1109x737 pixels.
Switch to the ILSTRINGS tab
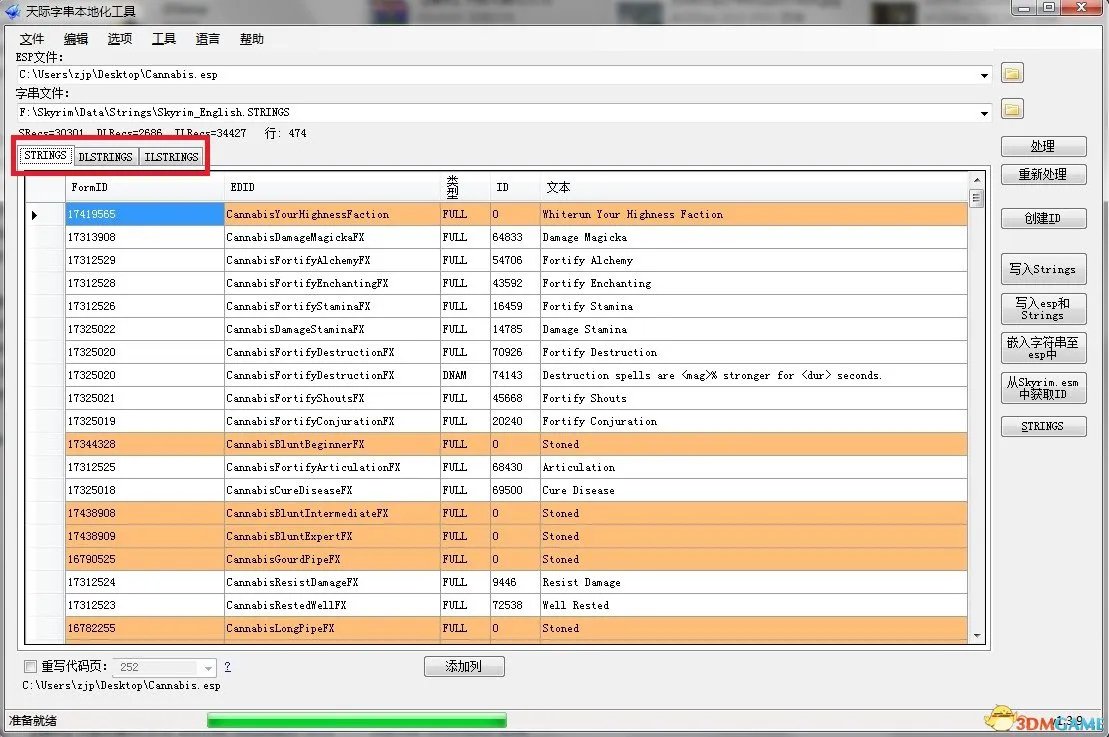pyautogui.click(x=171, y=157)
